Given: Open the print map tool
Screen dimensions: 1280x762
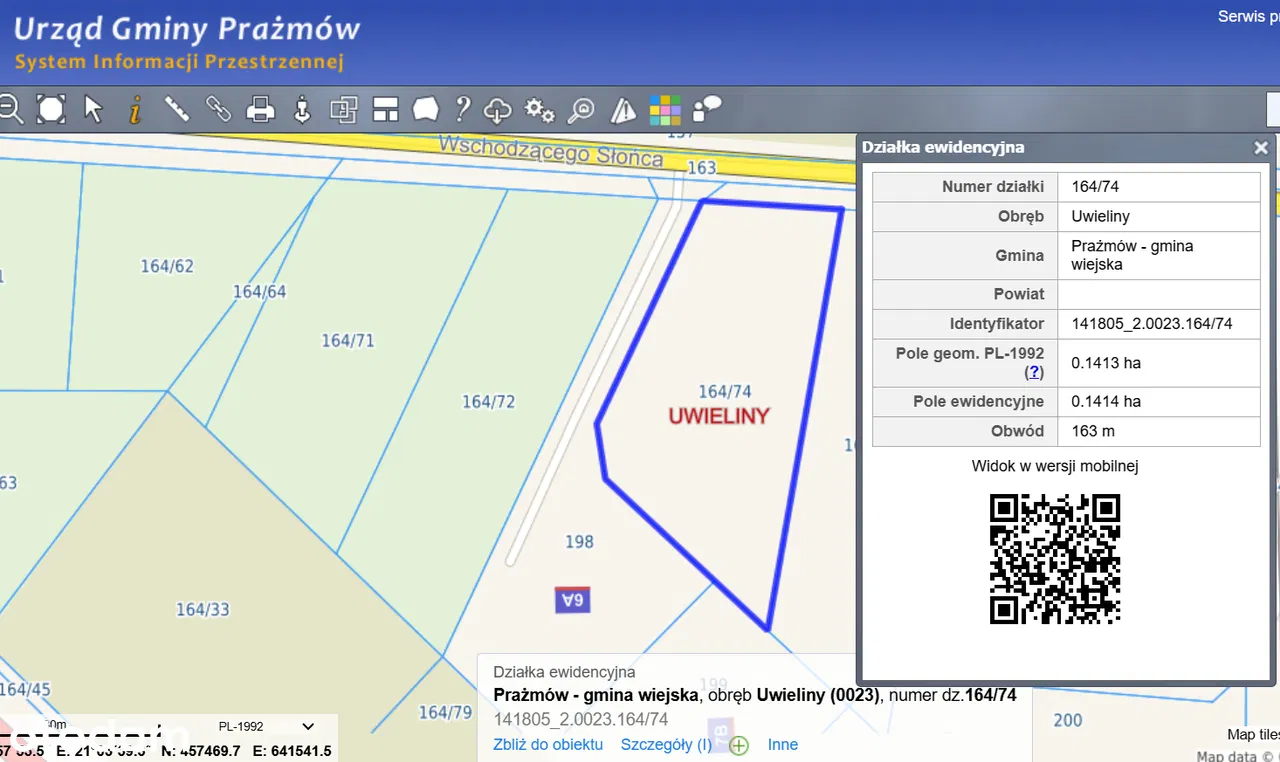Looking at the screenshot, I should [260, 109].
